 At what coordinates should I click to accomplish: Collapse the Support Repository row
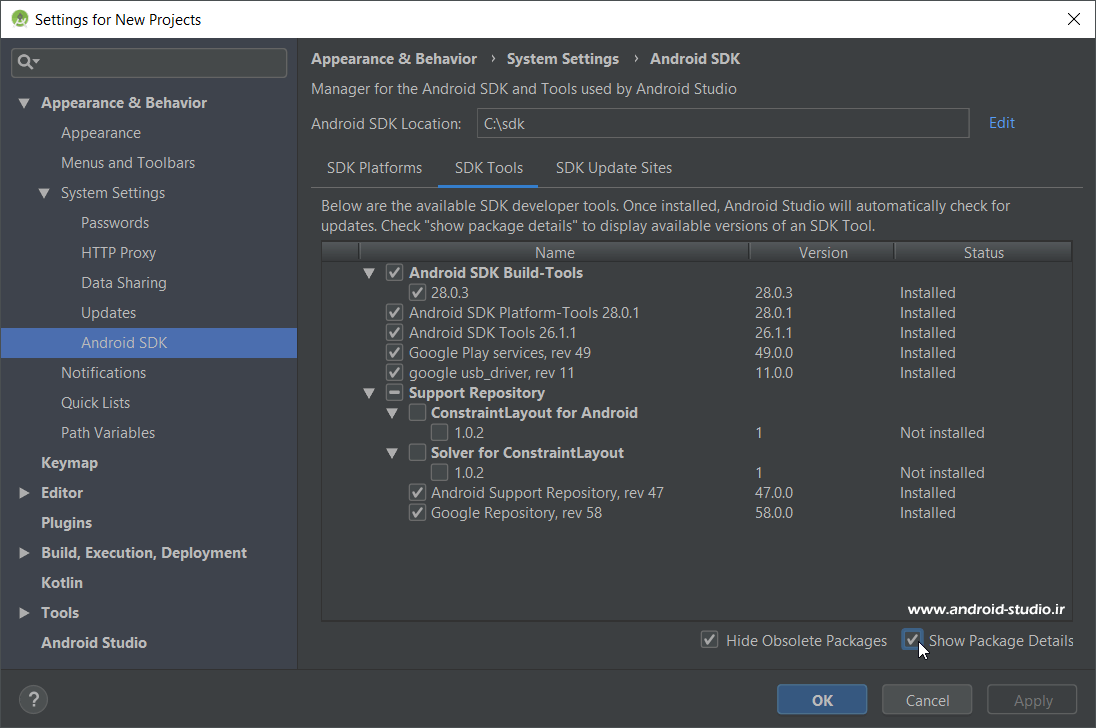tap(369, 393)
